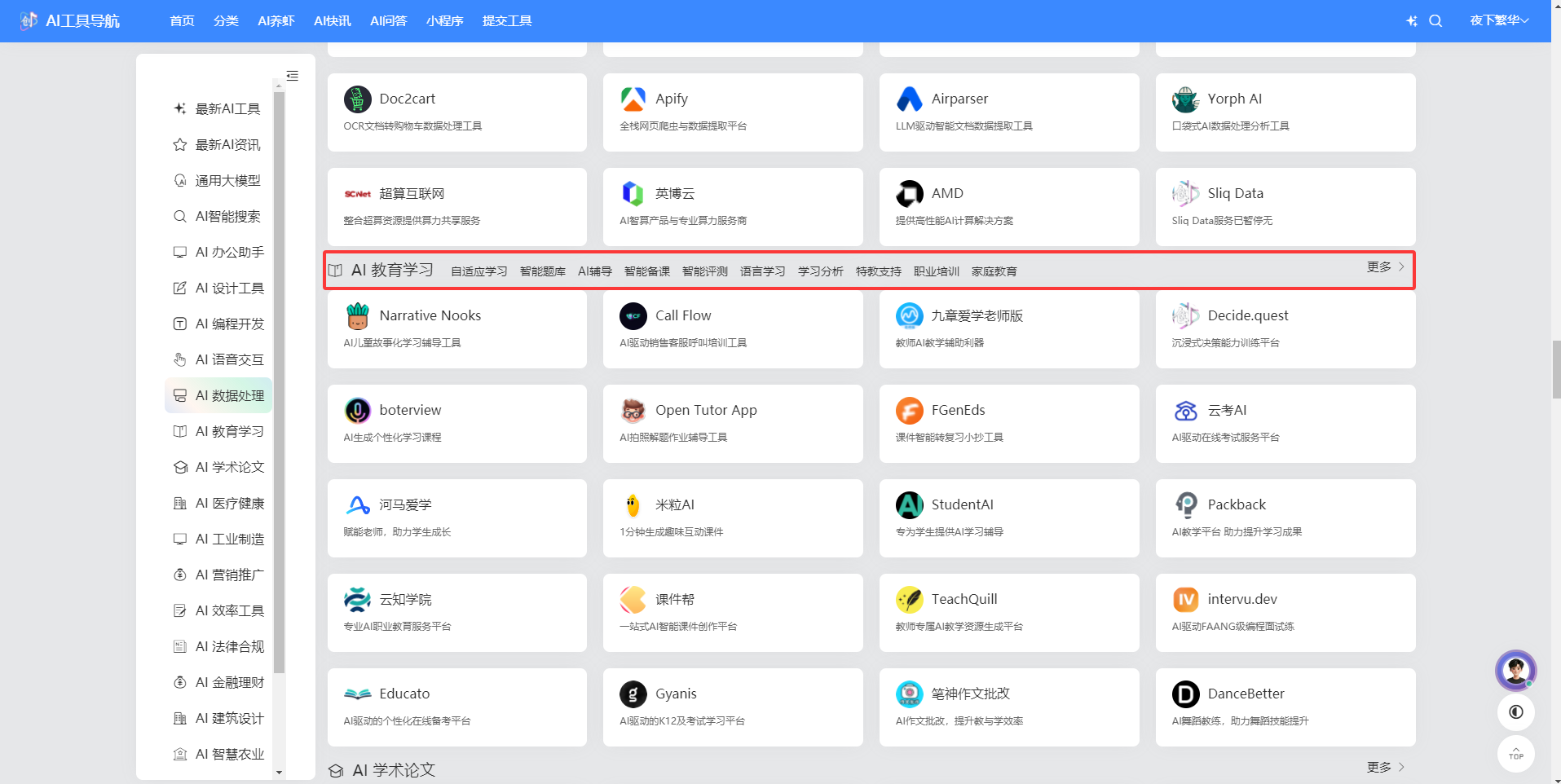Select the AI 数据处理 sidebar category
This screenshot has width=1561, height=784.
pos(229,395)
